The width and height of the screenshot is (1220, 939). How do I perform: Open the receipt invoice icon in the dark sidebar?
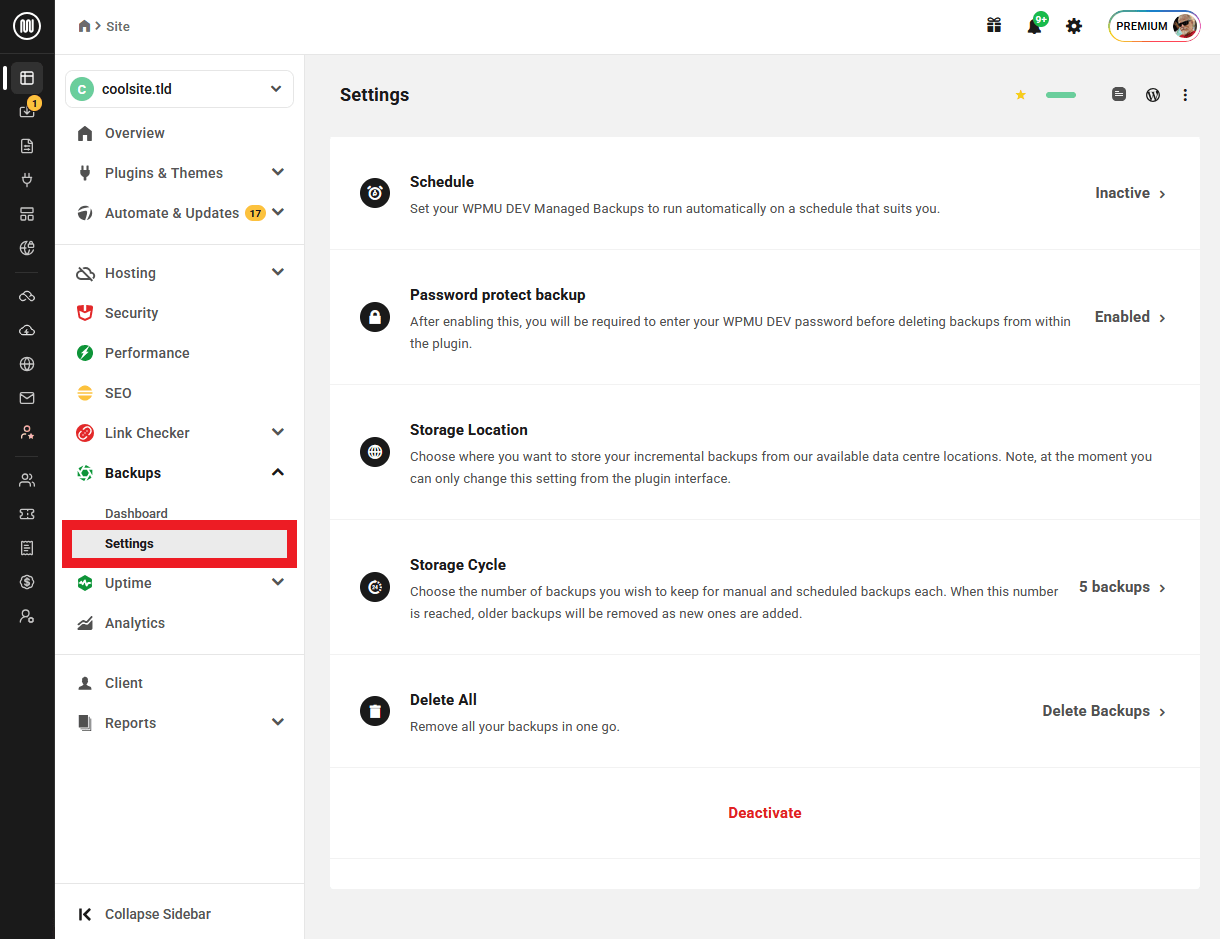(x=27, y=548)
